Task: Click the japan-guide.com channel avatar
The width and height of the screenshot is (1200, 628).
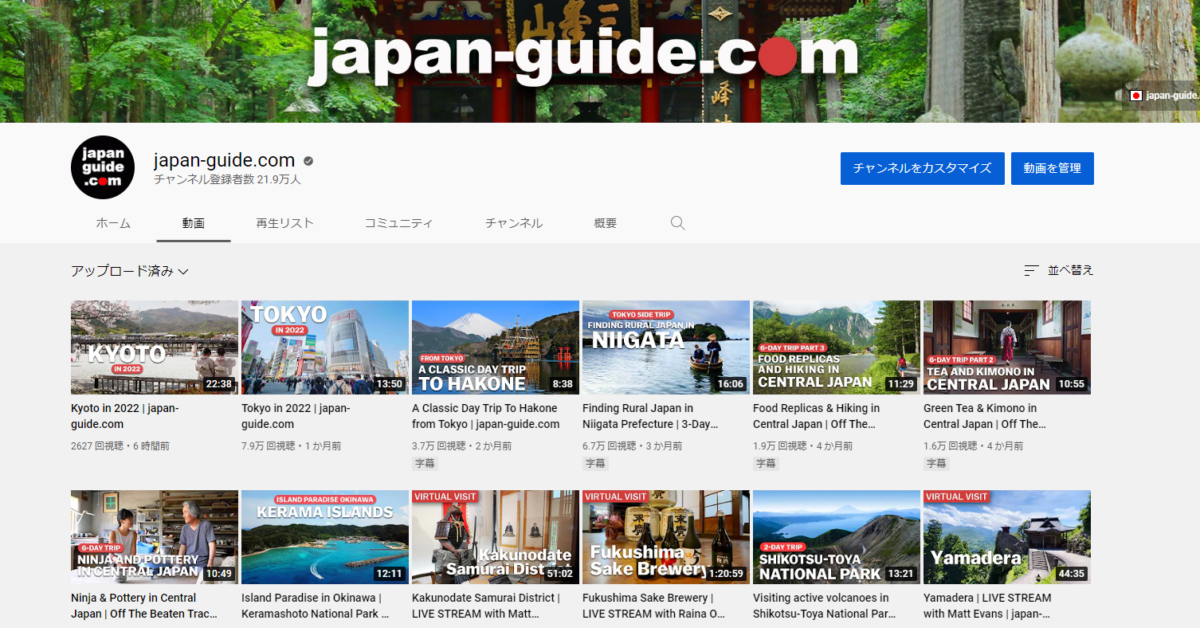Action: click(x=102, y=167)
